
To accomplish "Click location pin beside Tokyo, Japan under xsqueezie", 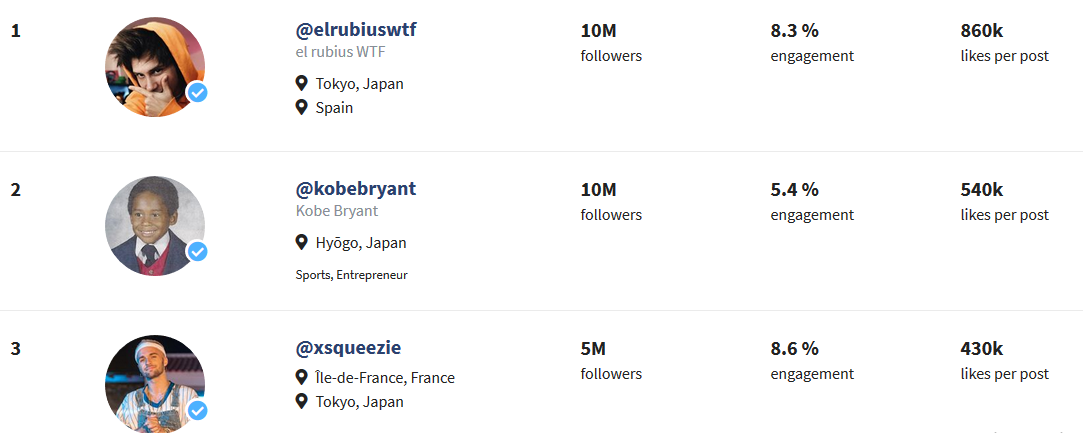I will coord(300,401).
